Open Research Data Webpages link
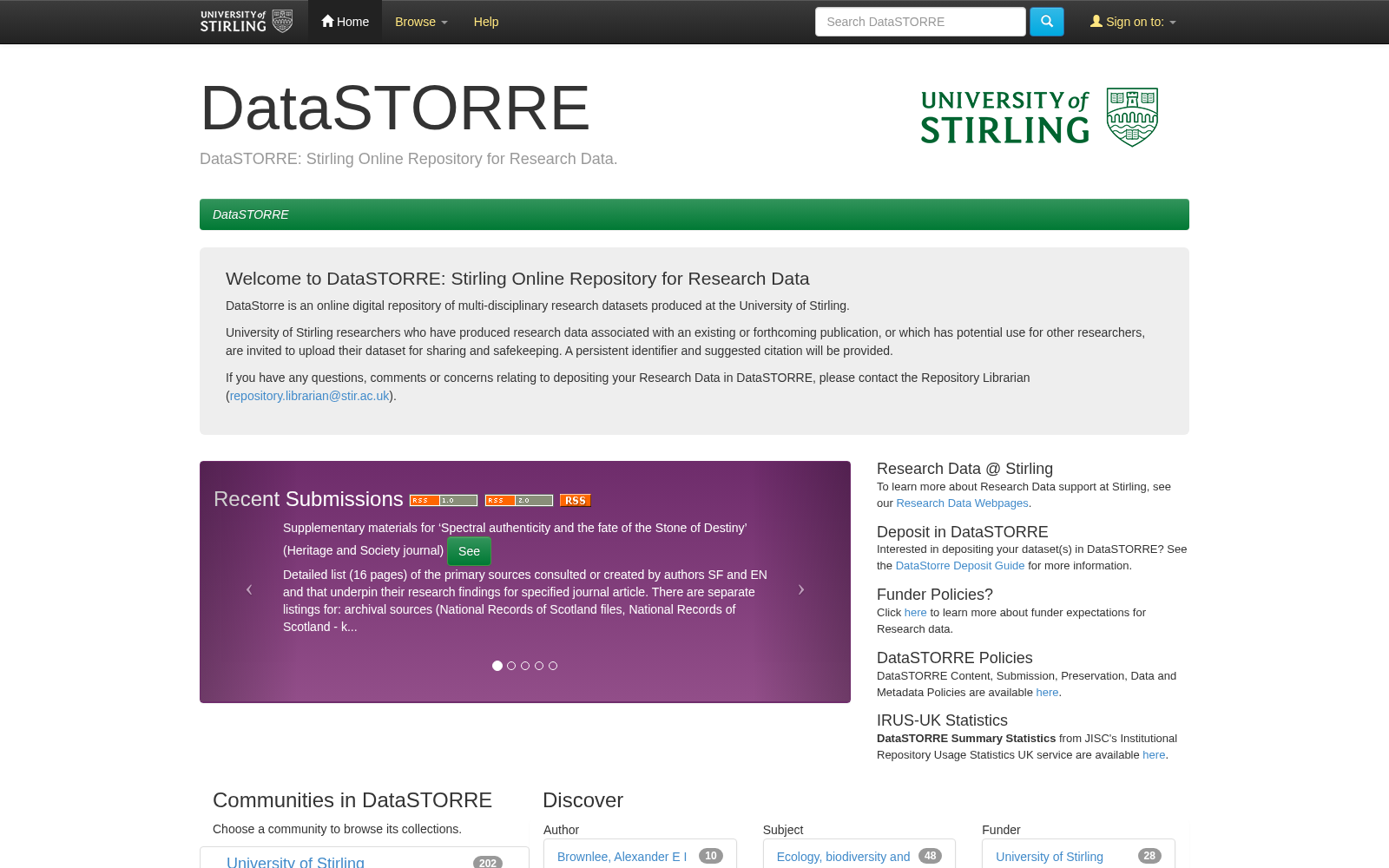This screenshot has width=1389, height=868. tap(962, 503)
